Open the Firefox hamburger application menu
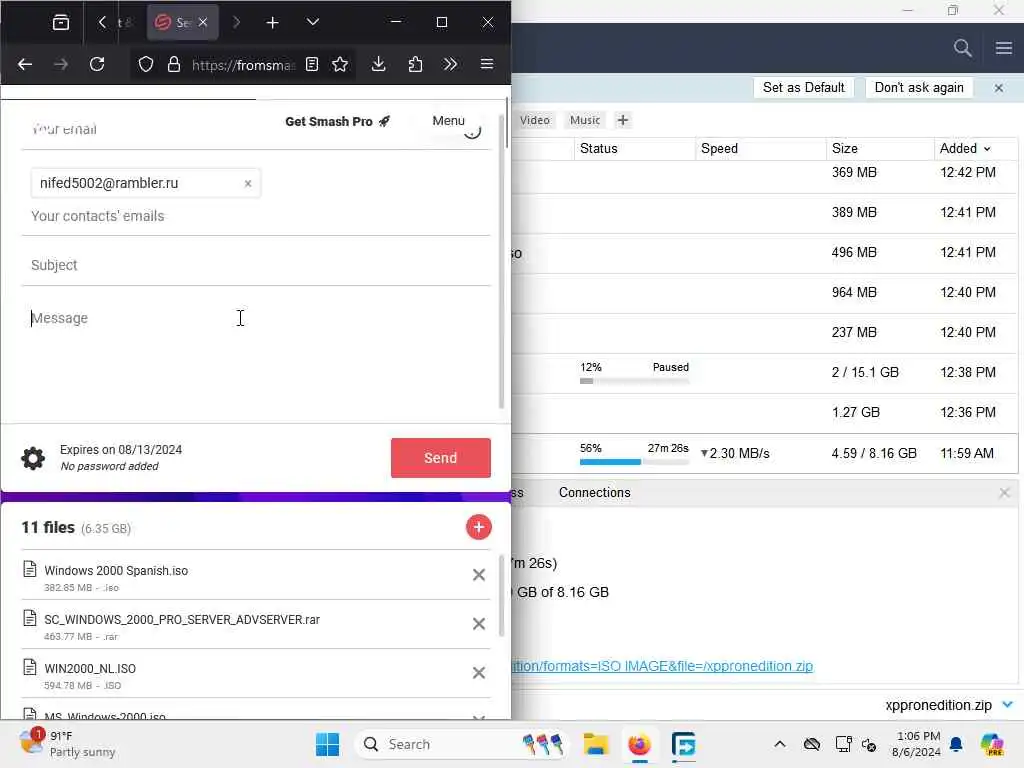The image size is (1024, 768). (x=487, y=64)
